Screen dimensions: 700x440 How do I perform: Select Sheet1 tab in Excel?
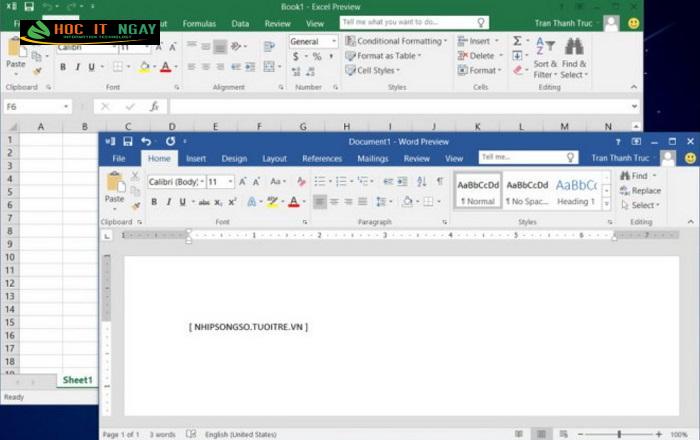tap(77, 380)
